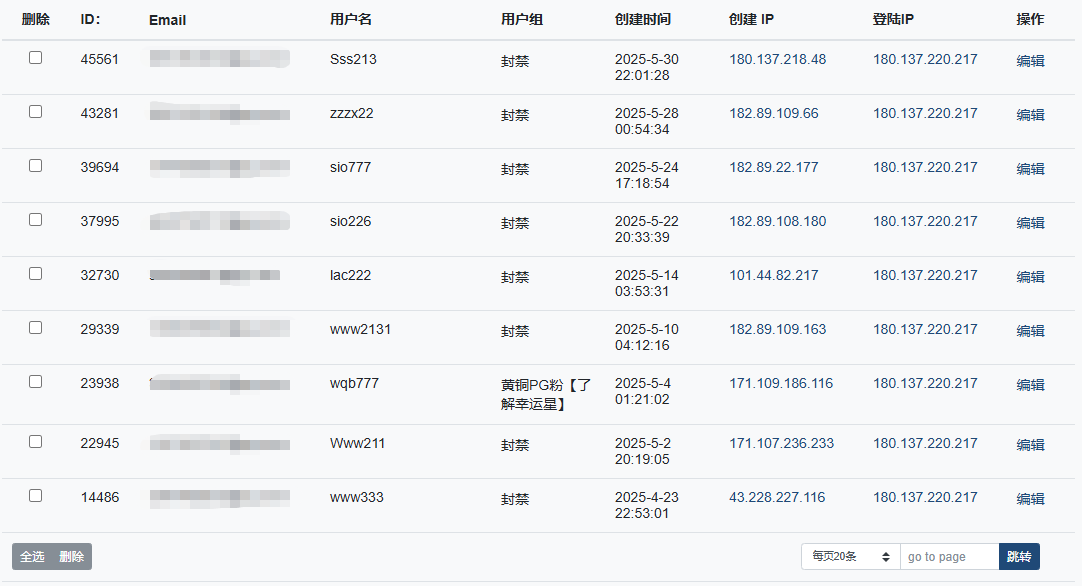1082x586 pixels.
Task: Tick the checkbox for ID 45561
Action: click(35, 58)
